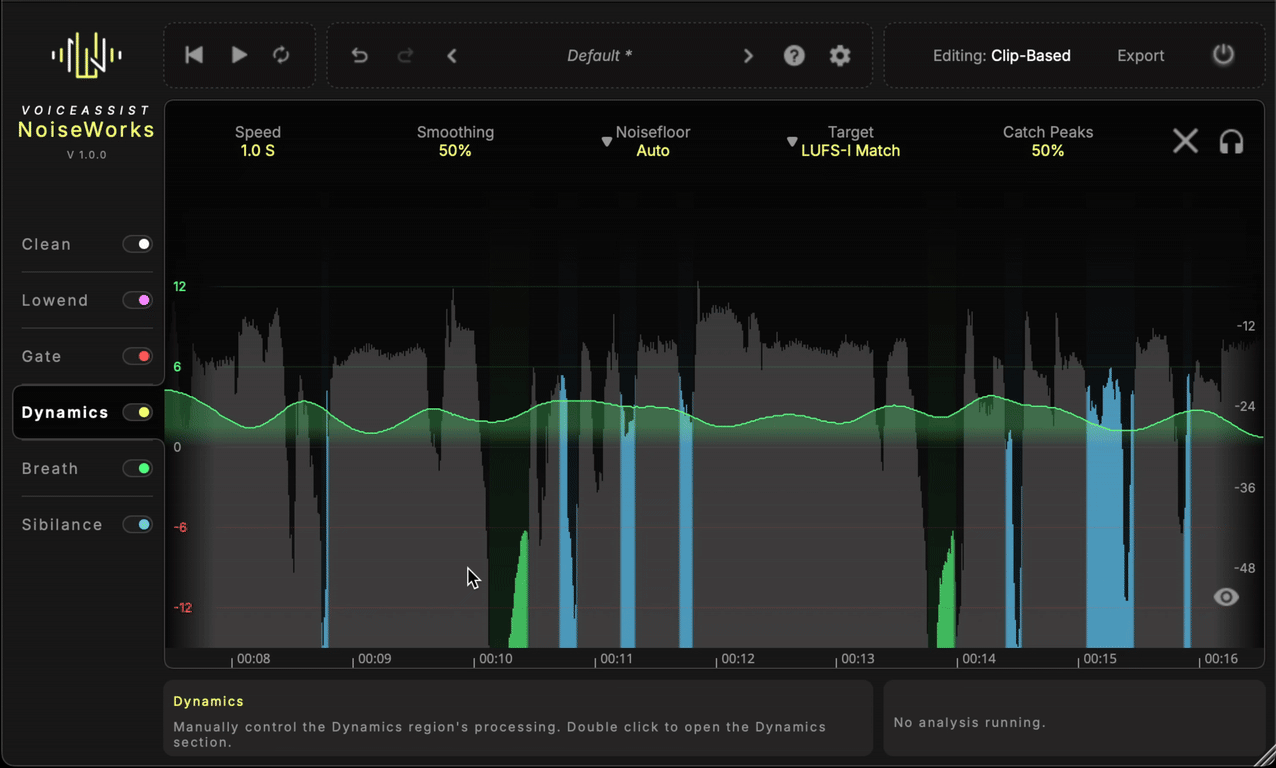Enable headphones listen mode
Image resolution: width=1276 pixels, height=768 pixels.
[1232, 141]
